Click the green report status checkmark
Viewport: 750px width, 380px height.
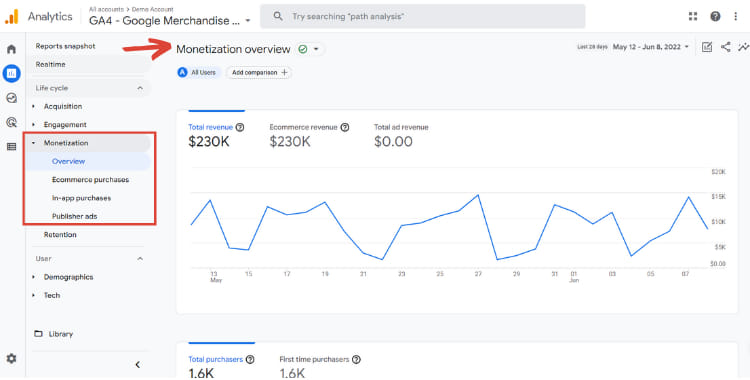[x=302, y=49]
